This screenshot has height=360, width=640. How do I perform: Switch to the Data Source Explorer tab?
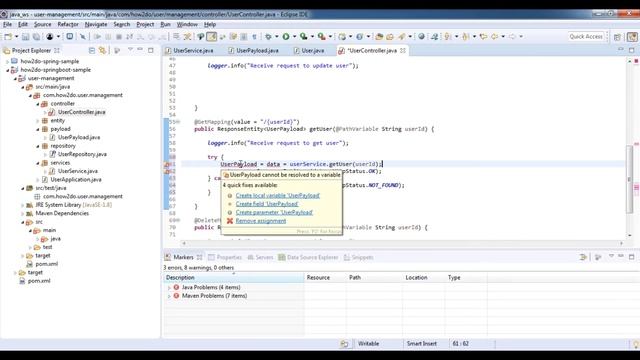[x=309, y=257]
